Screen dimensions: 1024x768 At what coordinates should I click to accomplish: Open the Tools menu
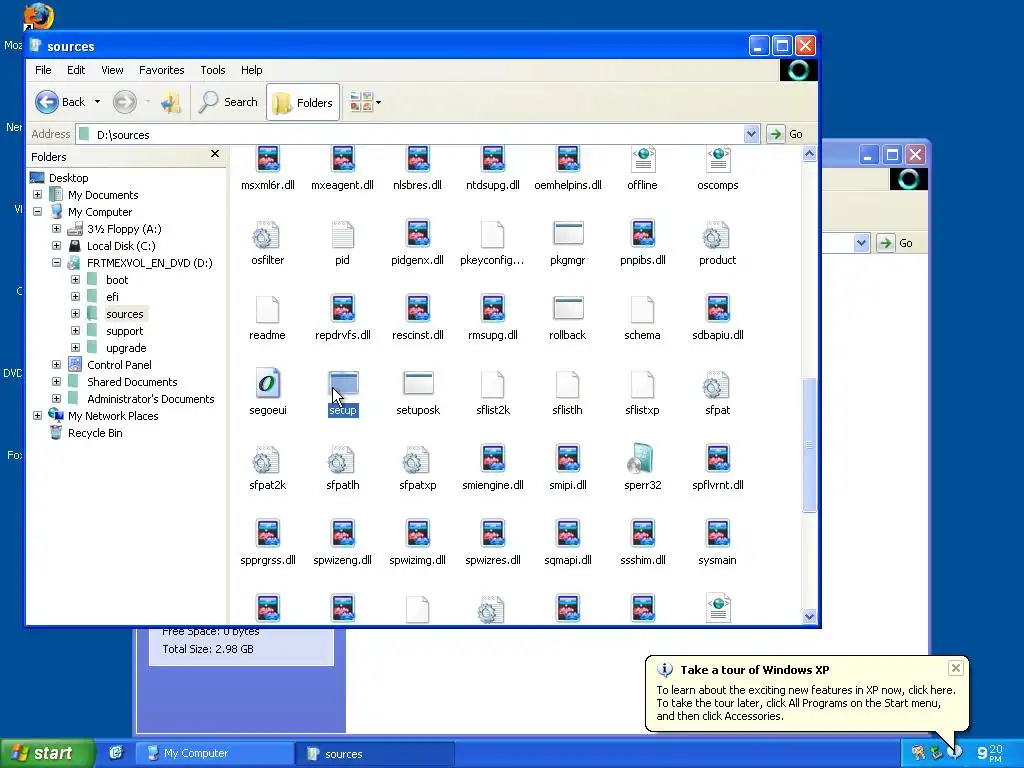pyautogui.click(x=212, y=70)
